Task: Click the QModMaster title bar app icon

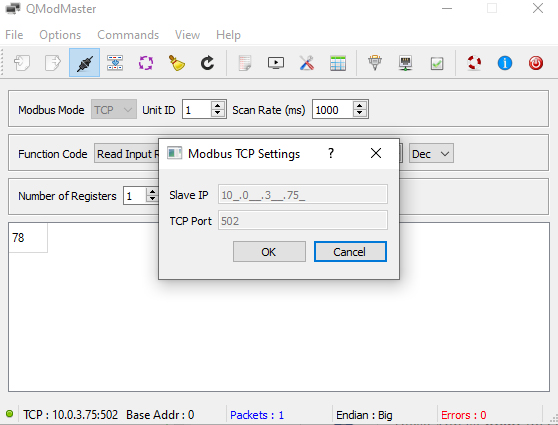Action: click(x=13, y=9)
